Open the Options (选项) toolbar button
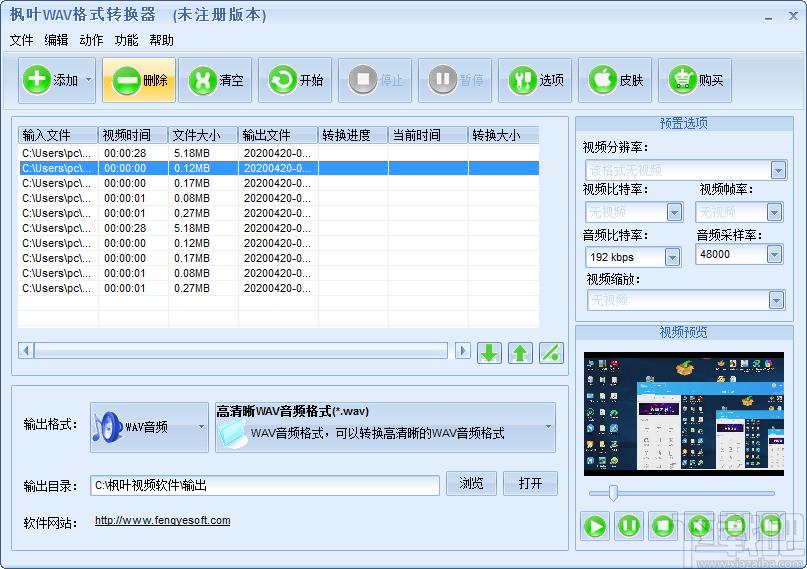Viewport: 807px width, 569px height. point(536,80)
